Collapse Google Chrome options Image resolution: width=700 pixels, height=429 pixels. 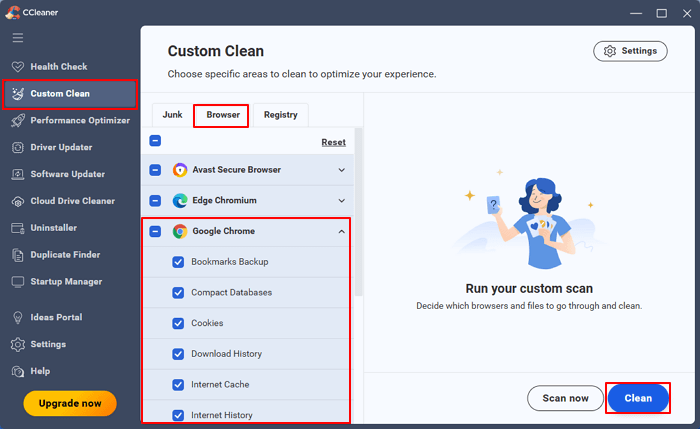coord(342,231)
